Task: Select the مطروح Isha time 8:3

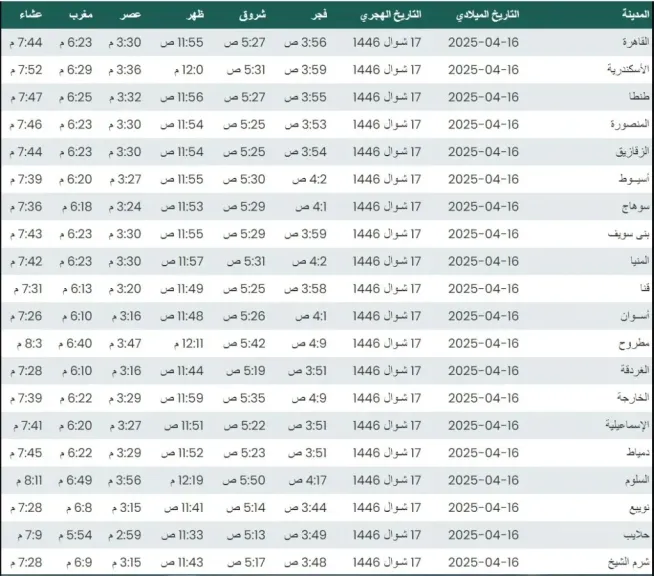Action: click(x=29, y=344)
